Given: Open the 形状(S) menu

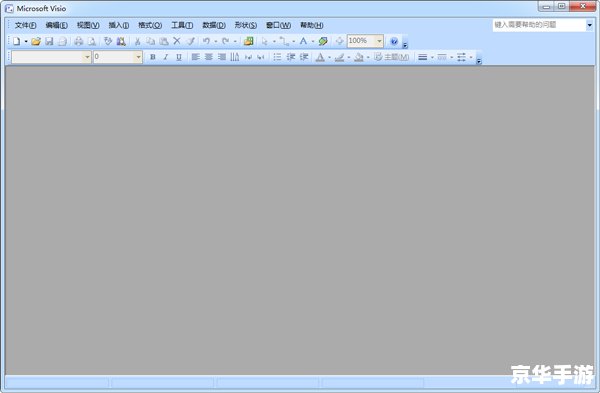Looking at the screenshot, I should point(246,25).
